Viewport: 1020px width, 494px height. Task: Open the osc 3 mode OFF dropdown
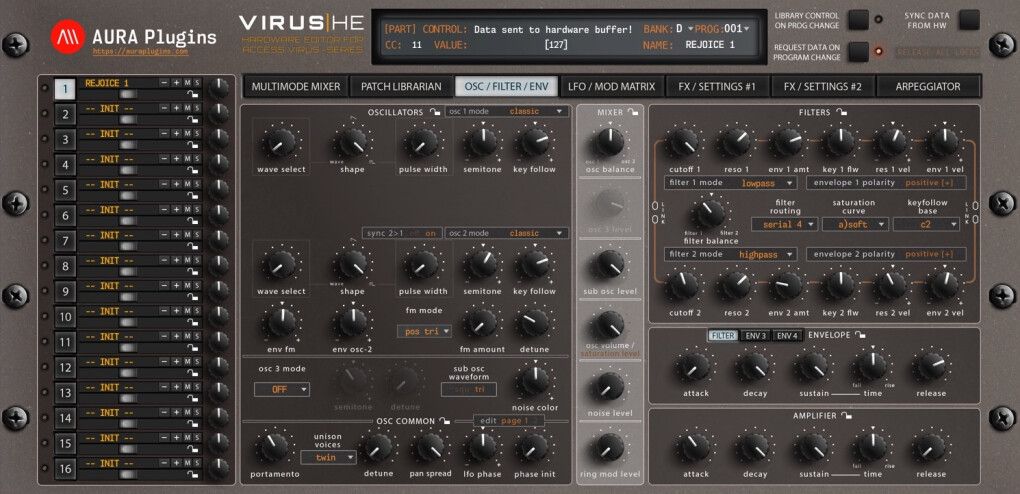(x=282, y=390)
